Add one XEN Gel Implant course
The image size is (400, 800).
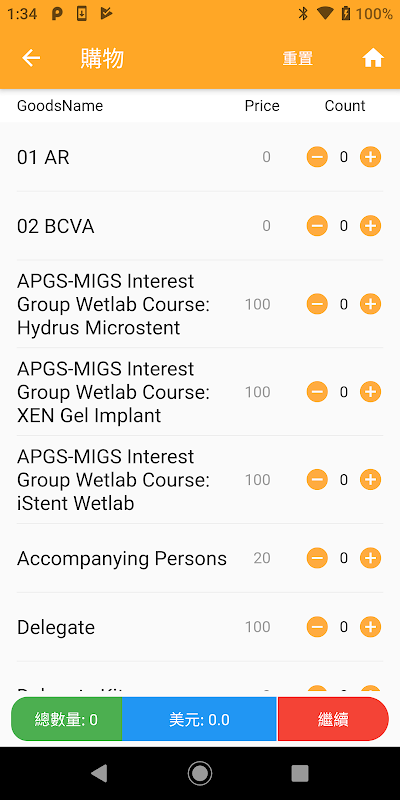click(370, 392)
